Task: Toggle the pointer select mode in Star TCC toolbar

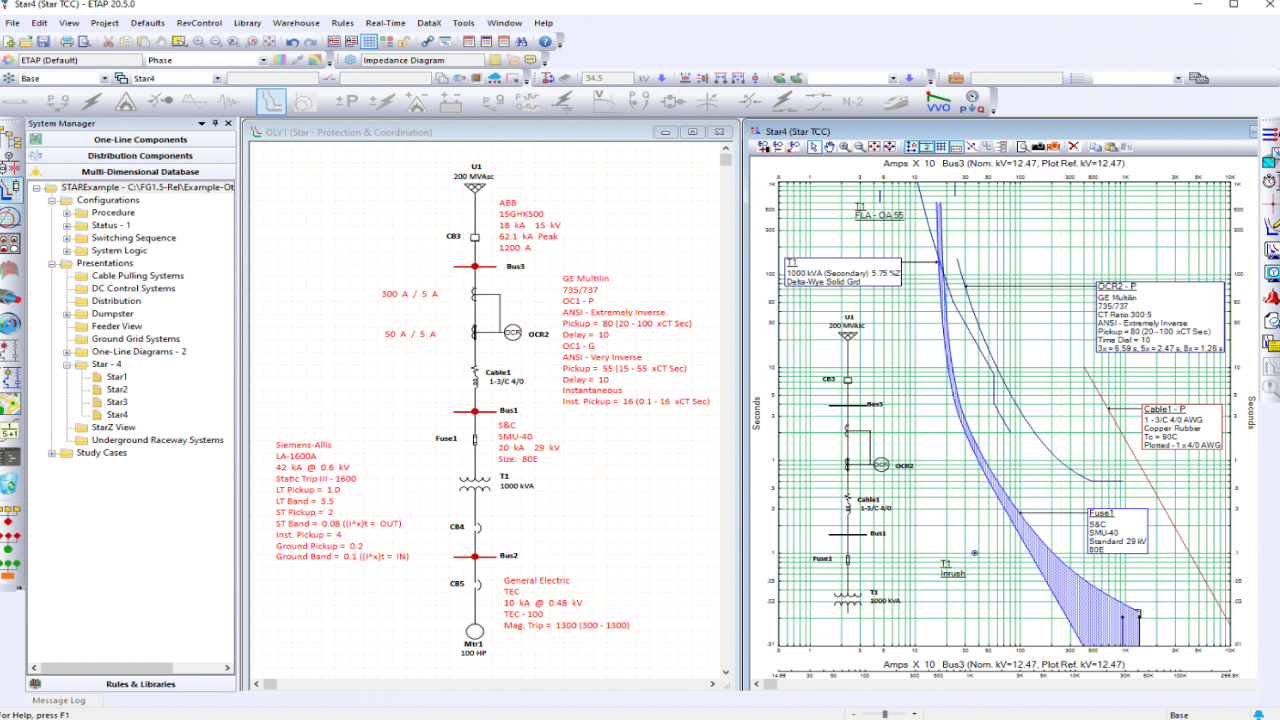Action: 814,147
